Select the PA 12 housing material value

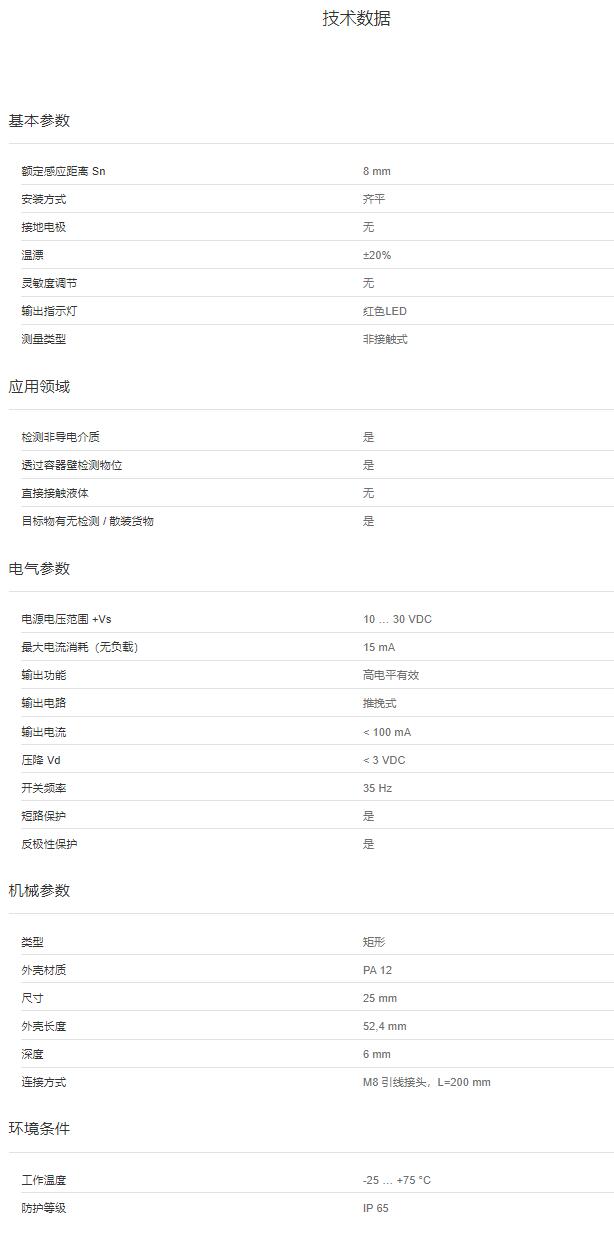pos(377,970)
